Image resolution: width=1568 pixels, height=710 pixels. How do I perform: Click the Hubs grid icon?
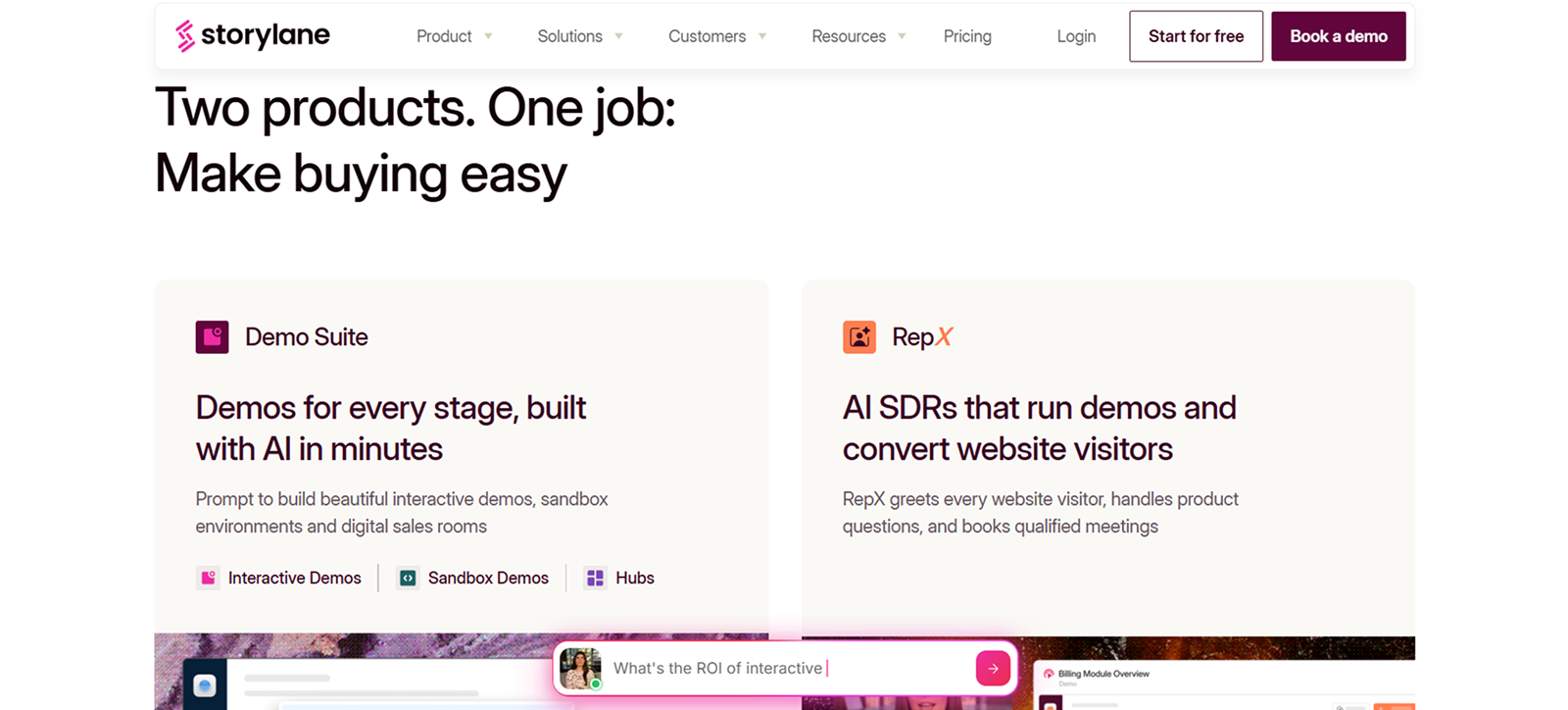(x=595, y=578)
